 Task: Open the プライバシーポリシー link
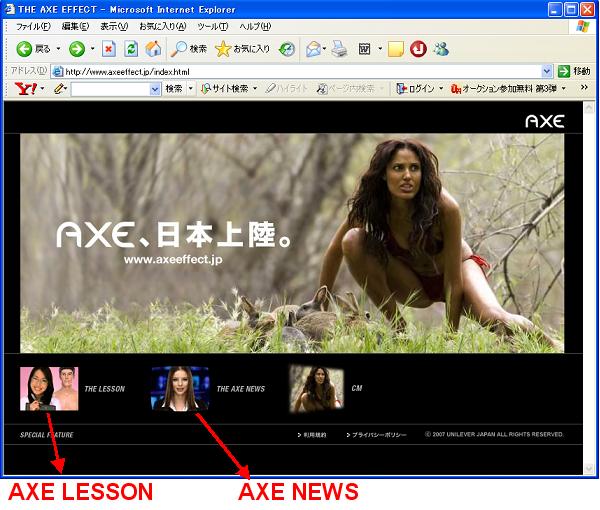pos(377,436)
